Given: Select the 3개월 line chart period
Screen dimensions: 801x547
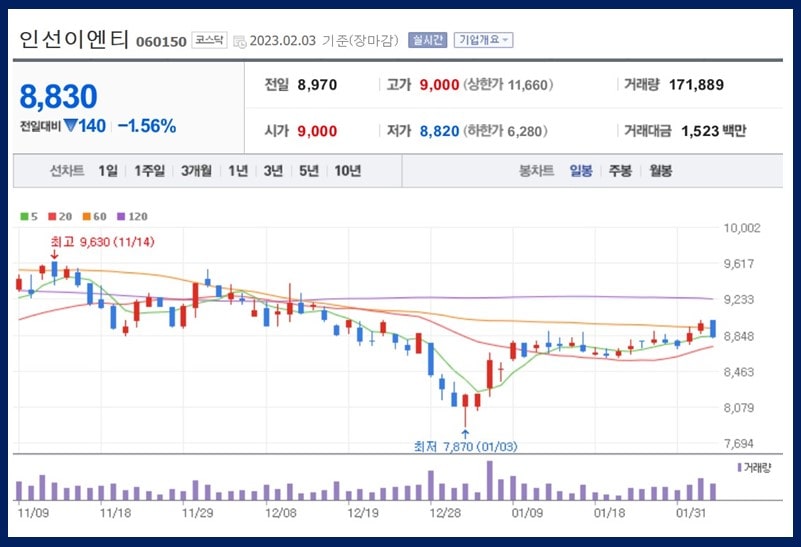Looking at the screenshot, I should (196, 171).
